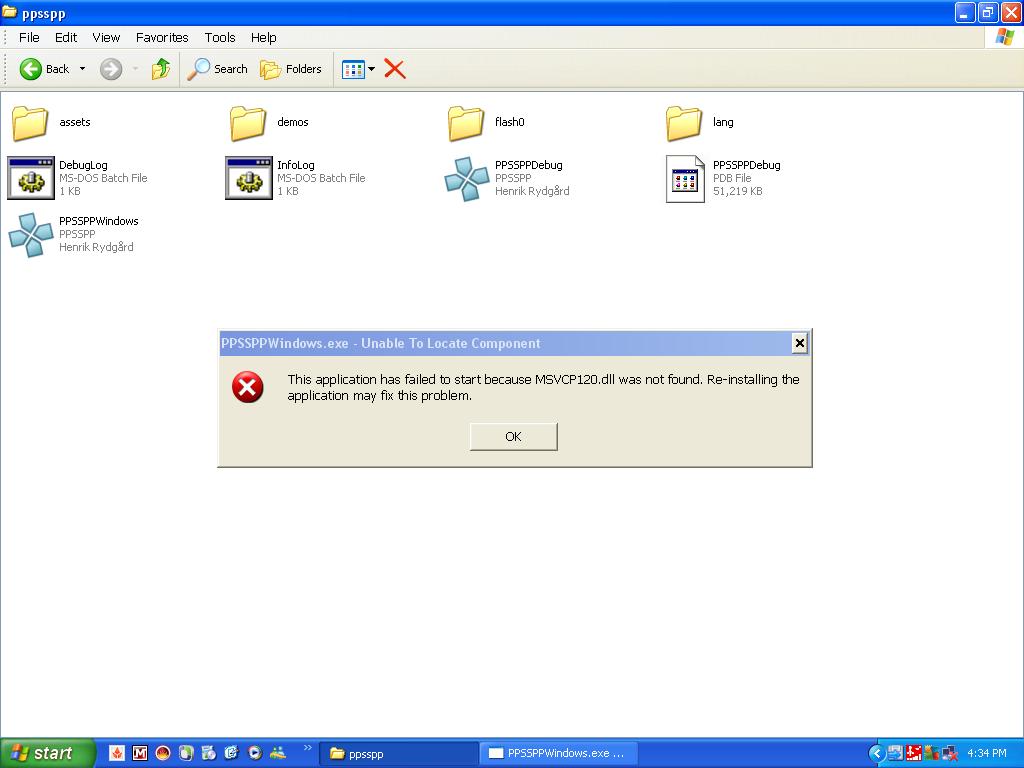Image resolution: width=1024 pixels, height=768 pixels.
Task: Select the PPSSPPWindows application icon
Action: click(x=30, y=235)
